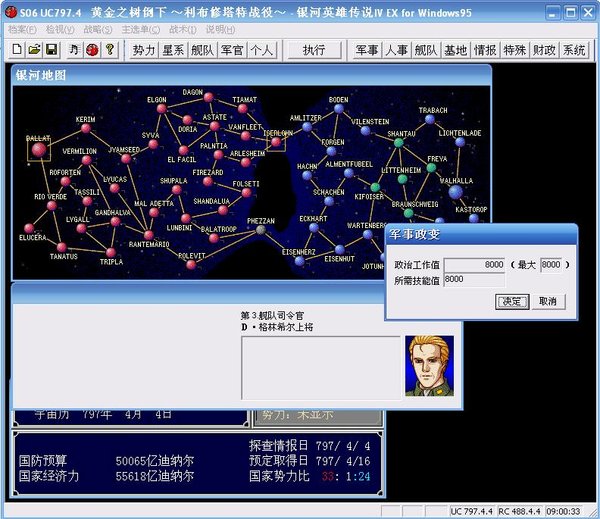Select the KERIM star node
Viewport: 600px width, 519px height.
86,129
